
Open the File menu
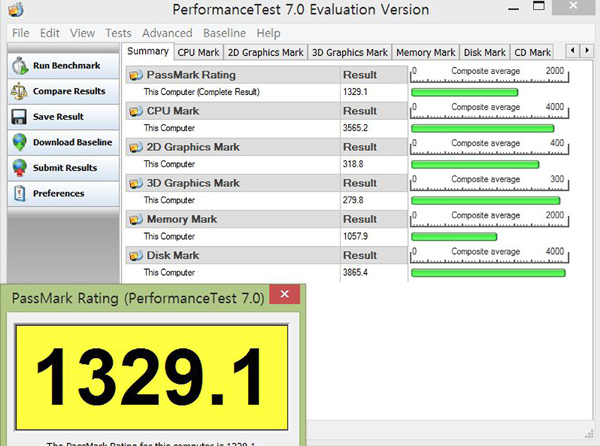pyautogui.click(x=21, y=33)
